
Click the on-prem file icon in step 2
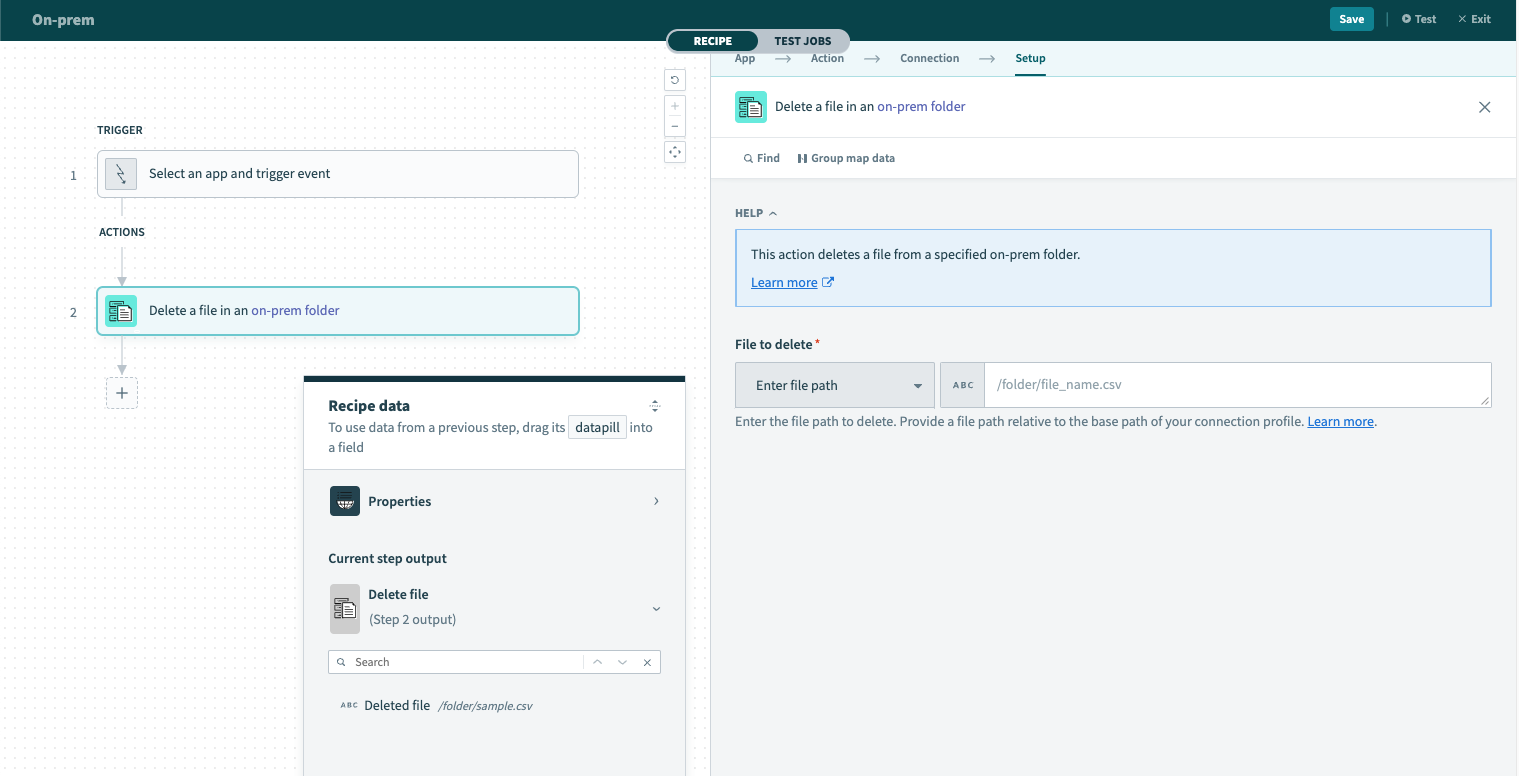click(x=121, y=311)
